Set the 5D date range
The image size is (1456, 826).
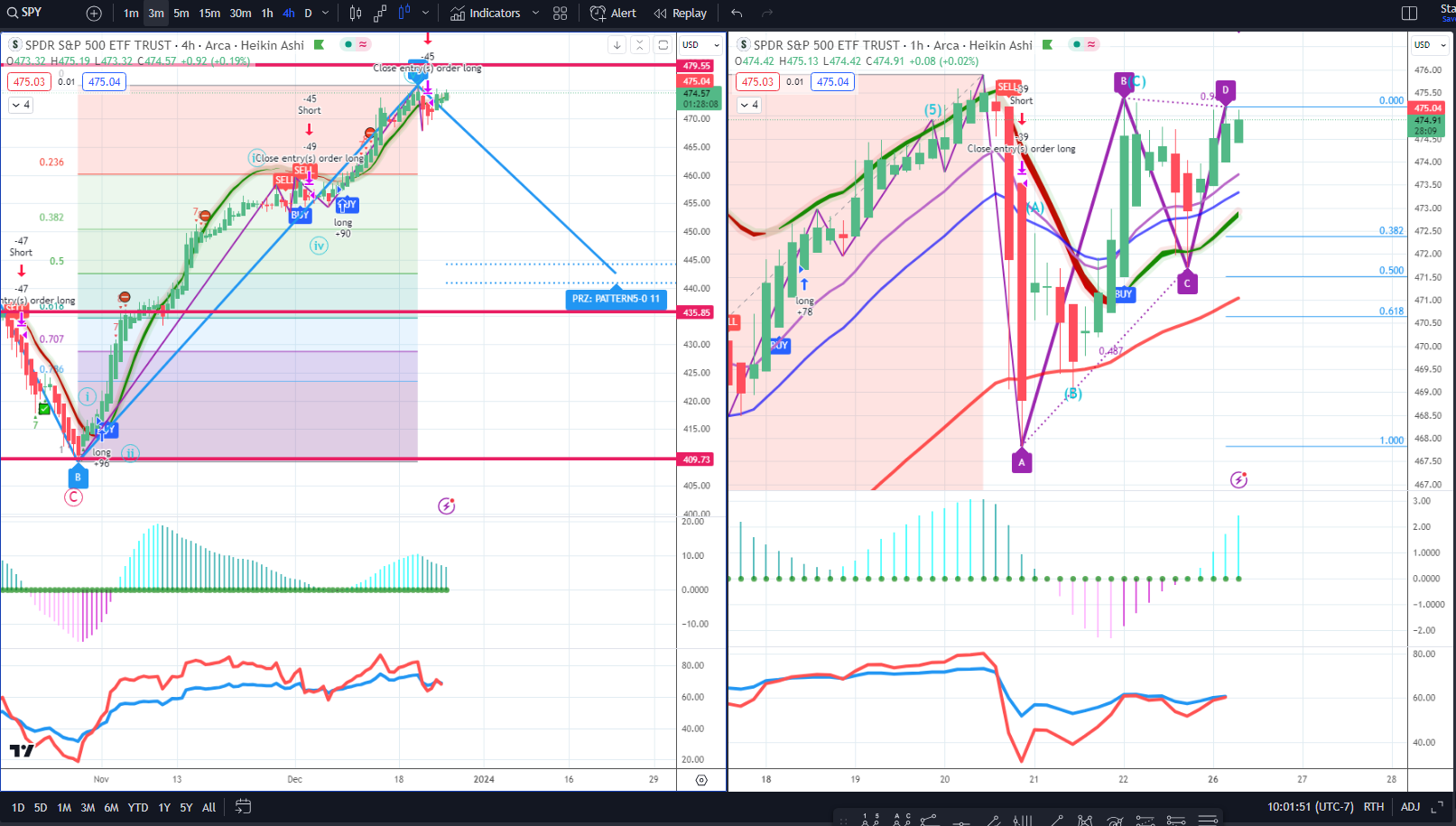[41, 808]
